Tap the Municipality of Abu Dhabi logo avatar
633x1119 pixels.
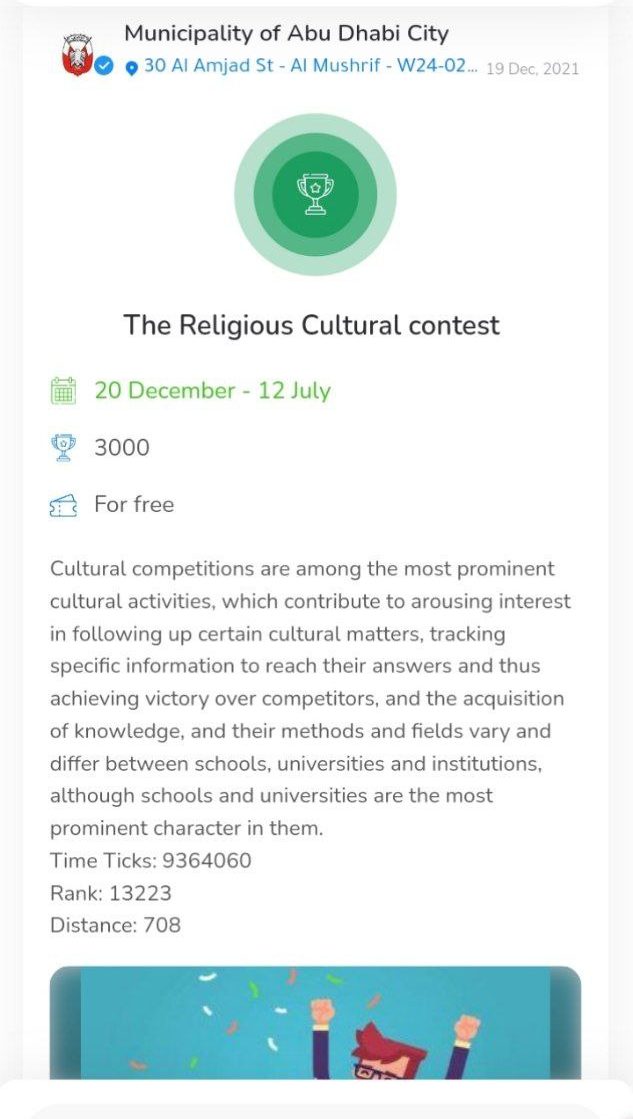click(77, 55)
